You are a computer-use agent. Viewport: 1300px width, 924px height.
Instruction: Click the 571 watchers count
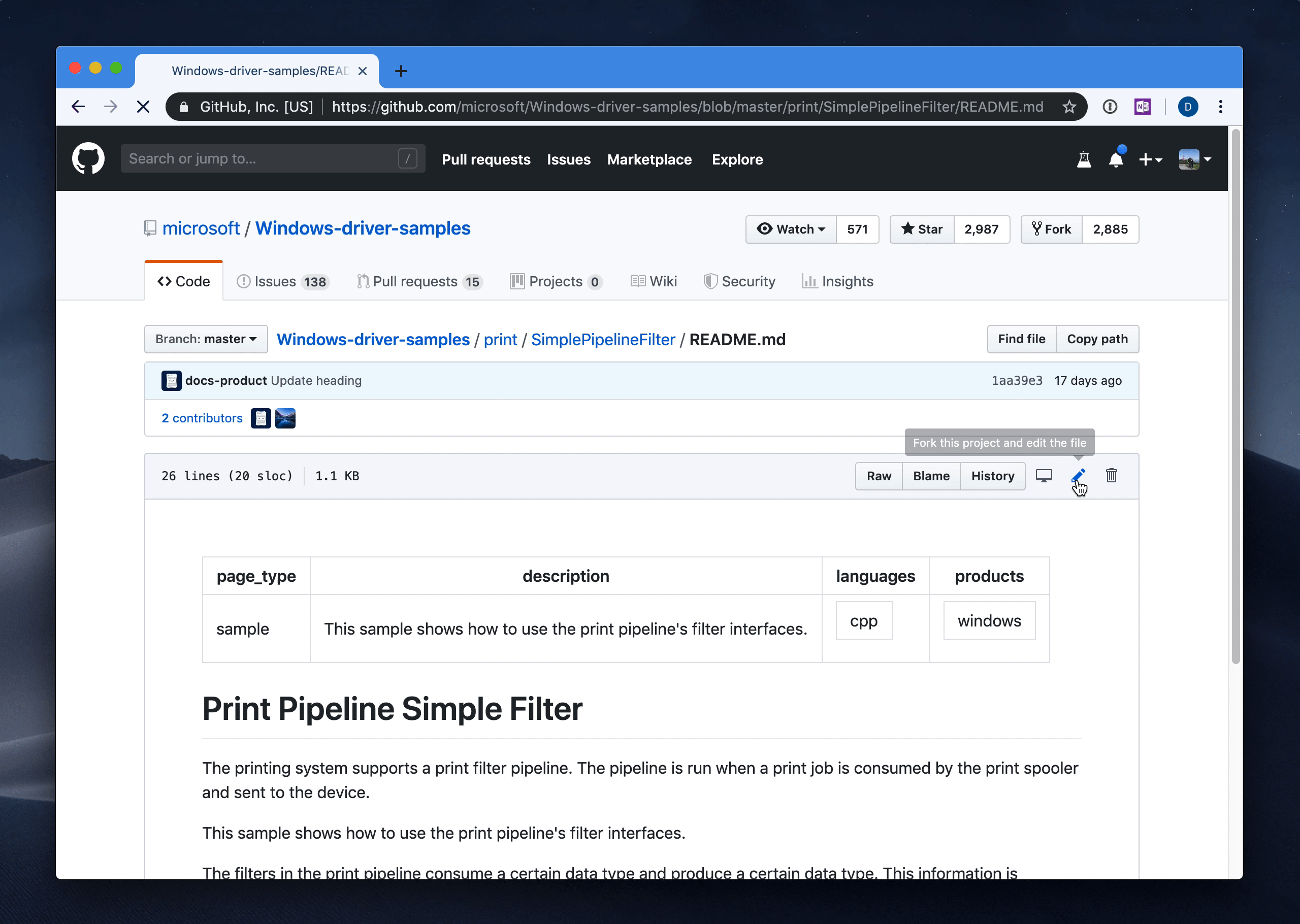pos(857,229)
